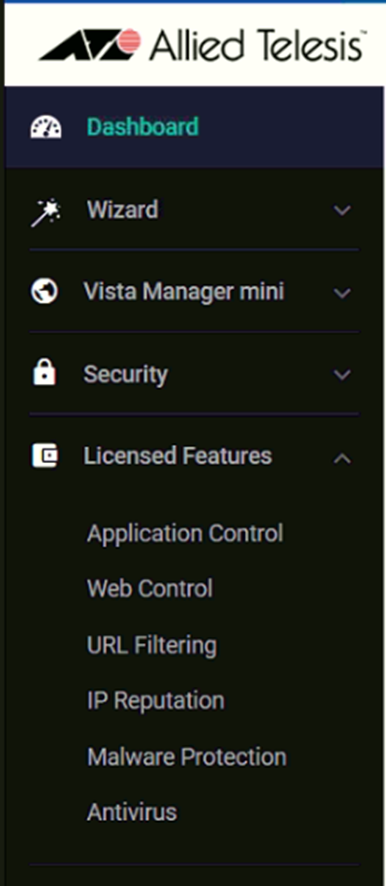Screen dimensions: 386x886
Task: Select the Vista Manager mini label
Action: pos(184,292)
